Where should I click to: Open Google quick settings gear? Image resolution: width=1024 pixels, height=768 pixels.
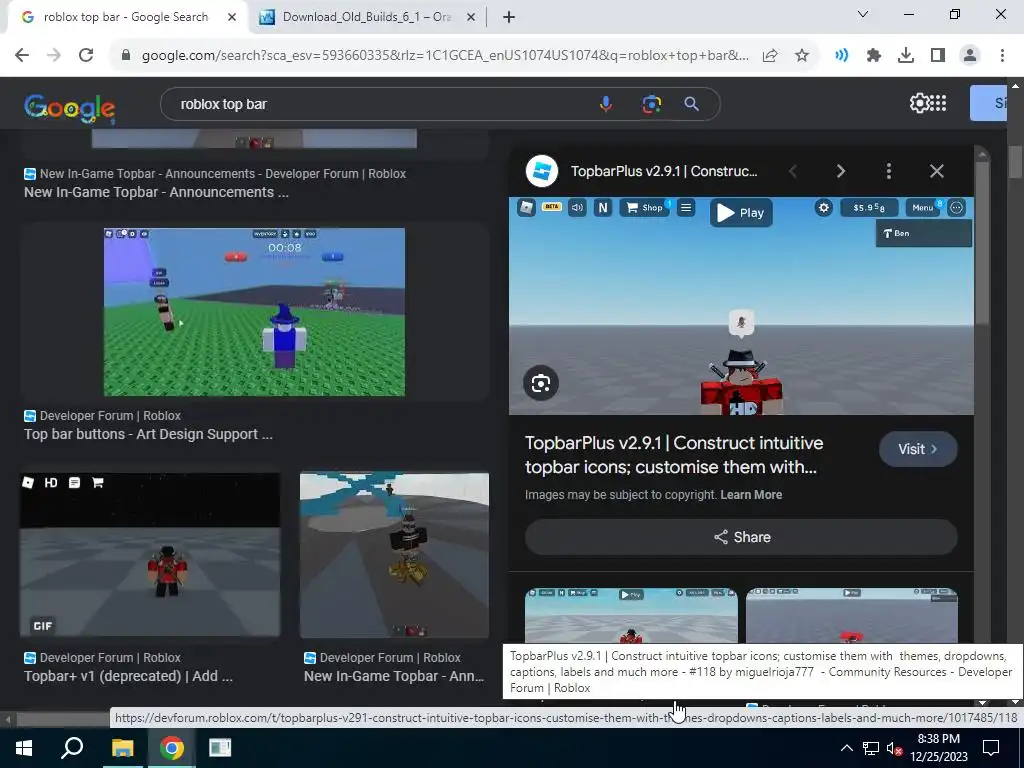click(919, 103)
